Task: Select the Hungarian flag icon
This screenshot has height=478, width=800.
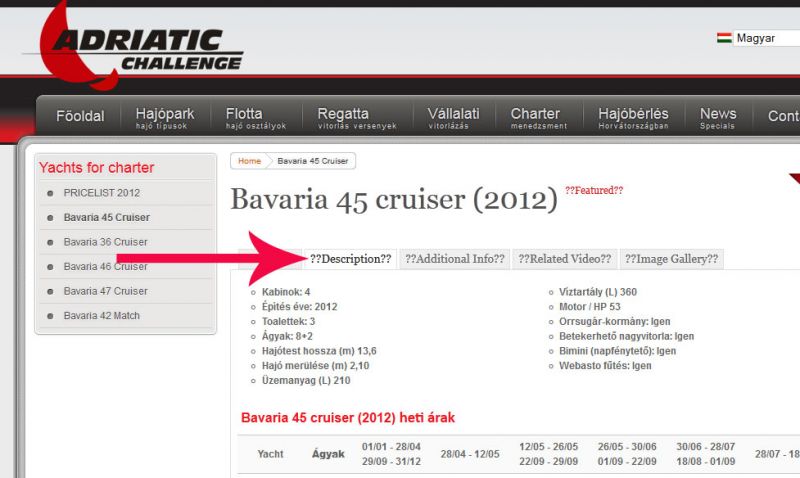Action: 724,38
